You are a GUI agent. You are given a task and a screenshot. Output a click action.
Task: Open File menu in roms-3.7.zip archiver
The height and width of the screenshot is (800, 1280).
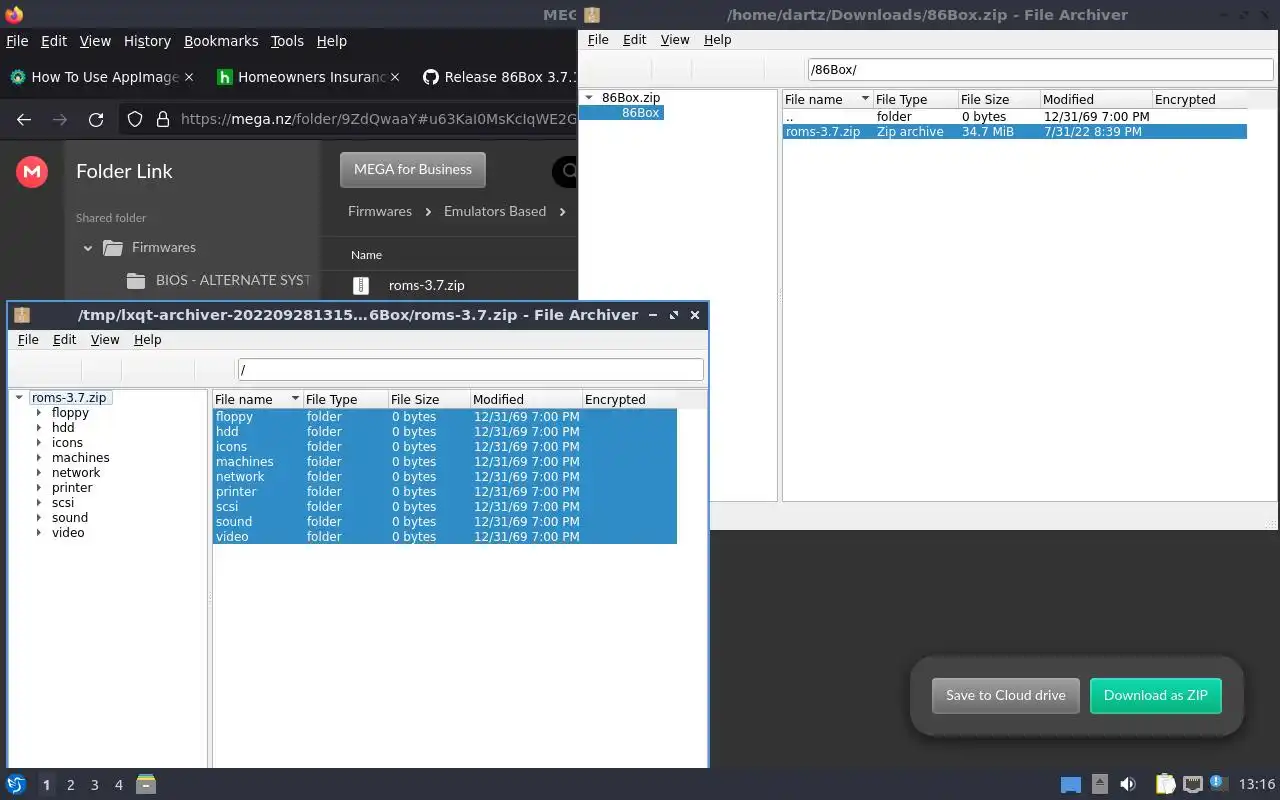[x=28, y=340]
